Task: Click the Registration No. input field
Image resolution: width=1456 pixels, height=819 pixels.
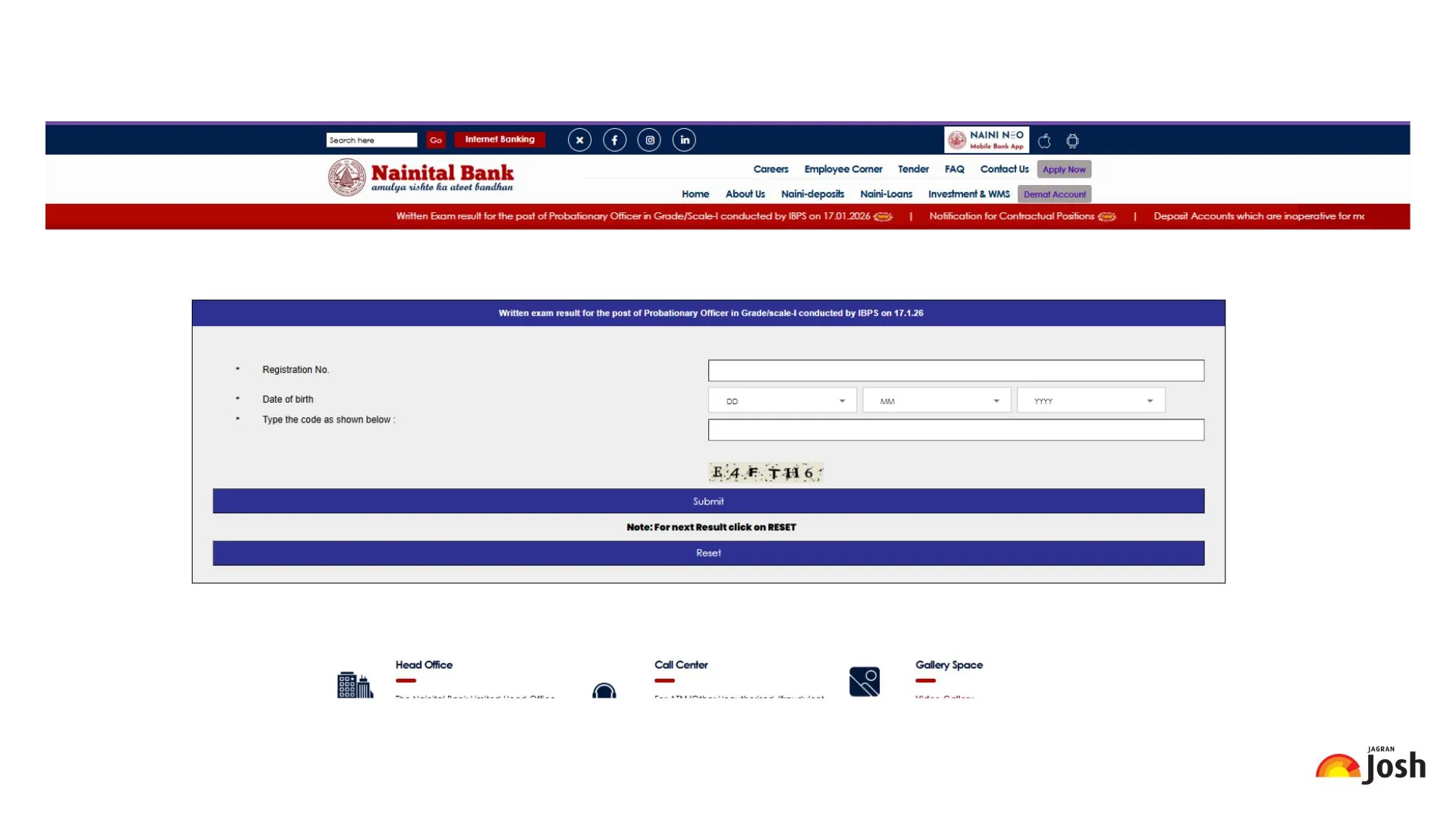Action: (x=955, y=371)
